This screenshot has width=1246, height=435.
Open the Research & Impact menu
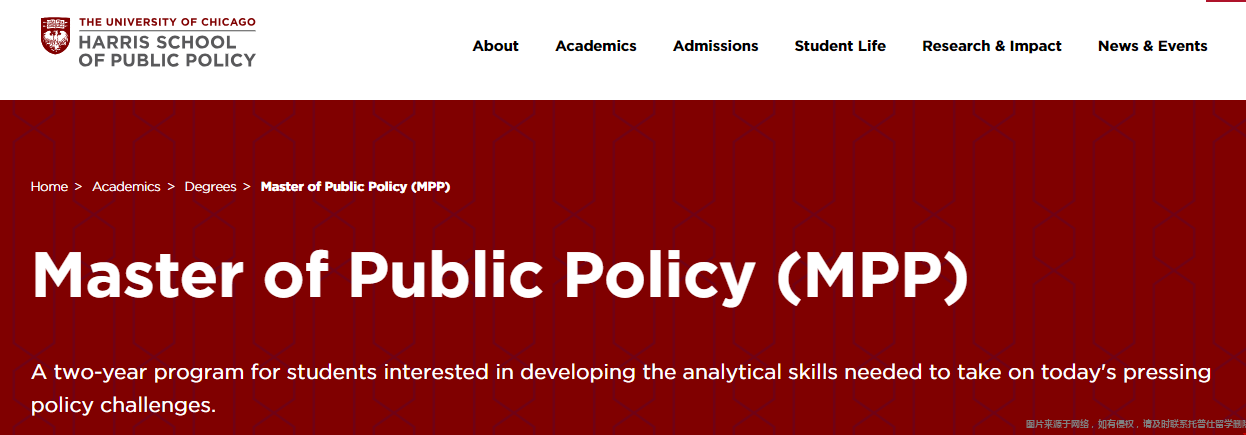point(992,46)
